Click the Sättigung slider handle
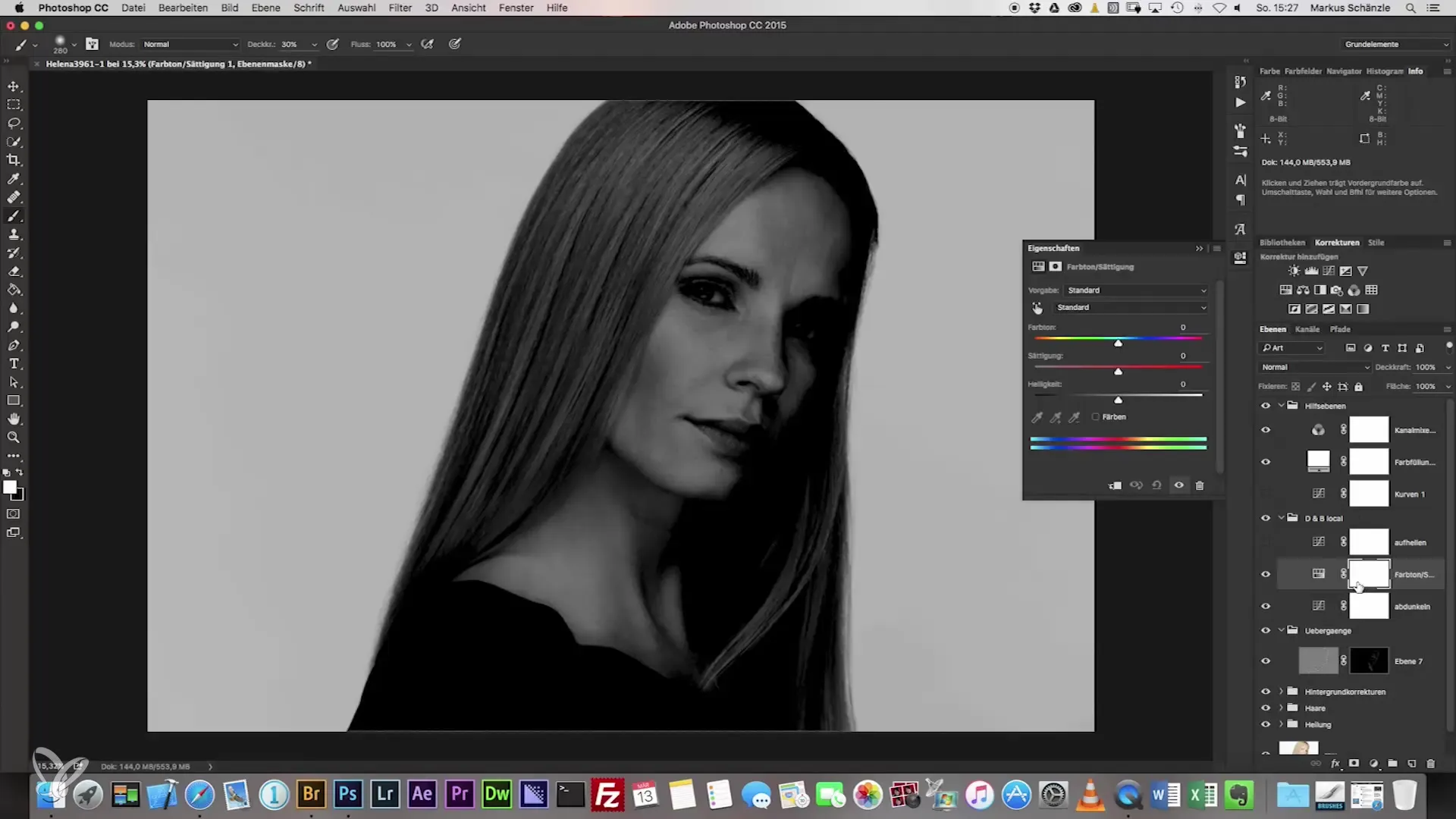Screen dimensions: 1456x819 tap(1118, 372)
